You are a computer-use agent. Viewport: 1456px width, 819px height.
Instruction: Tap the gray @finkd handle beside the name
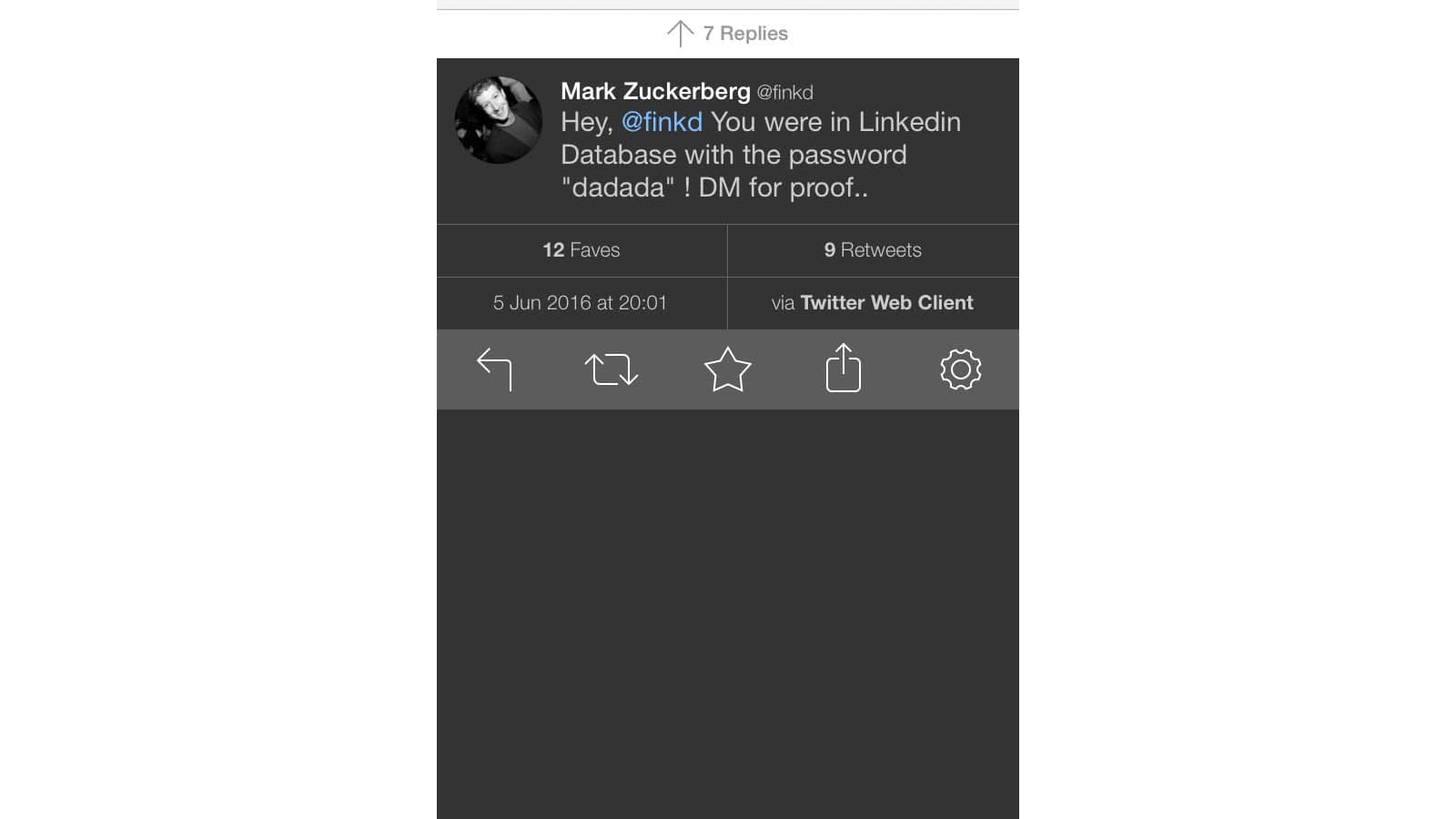(785, 93)
